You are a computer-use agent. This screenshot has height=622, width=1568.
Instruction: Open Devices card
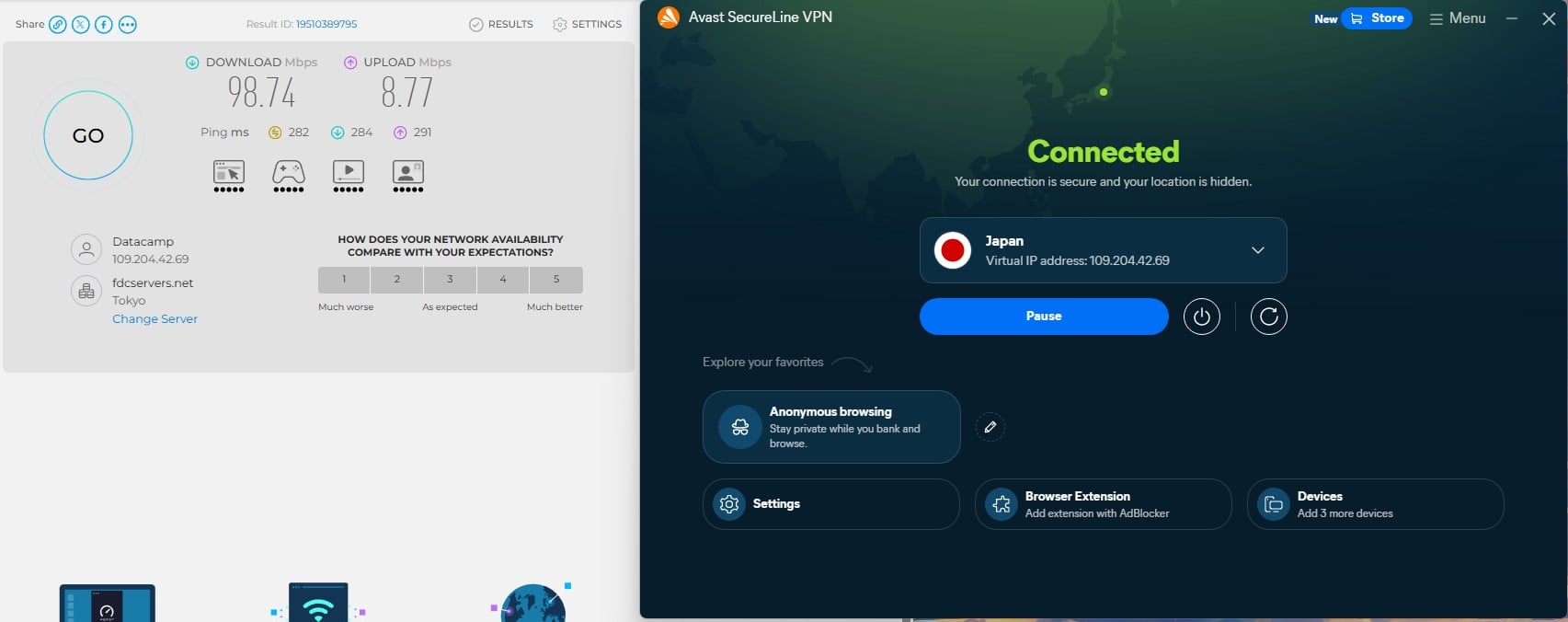[x=1375, y=504]
